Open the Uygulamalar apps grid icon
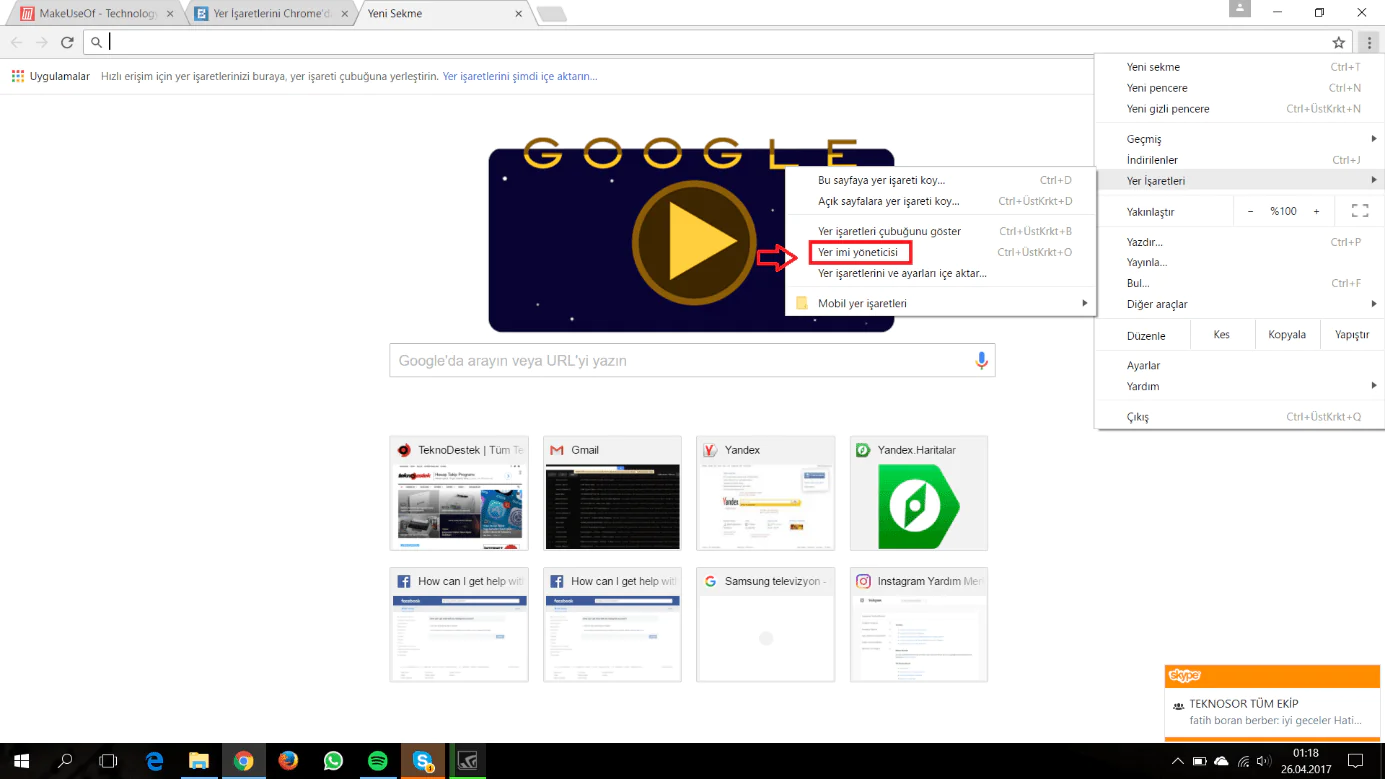 click(x=18, y=76)
